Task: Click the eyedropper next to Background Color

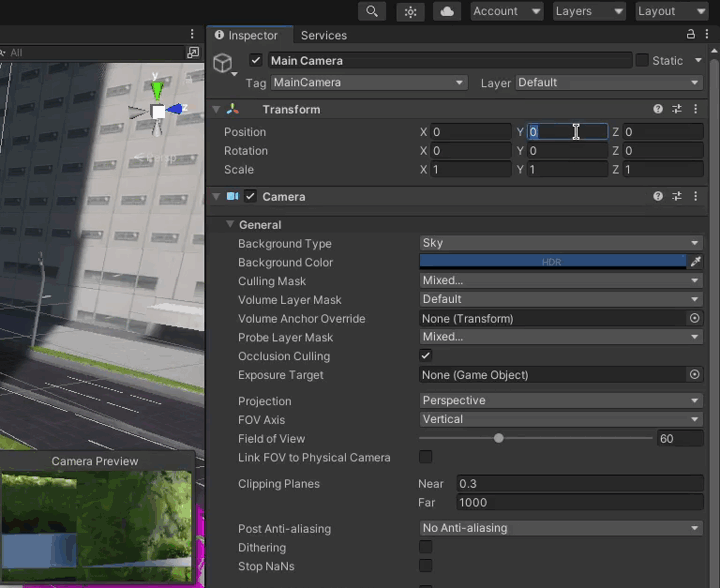Action: click(695, 262)
